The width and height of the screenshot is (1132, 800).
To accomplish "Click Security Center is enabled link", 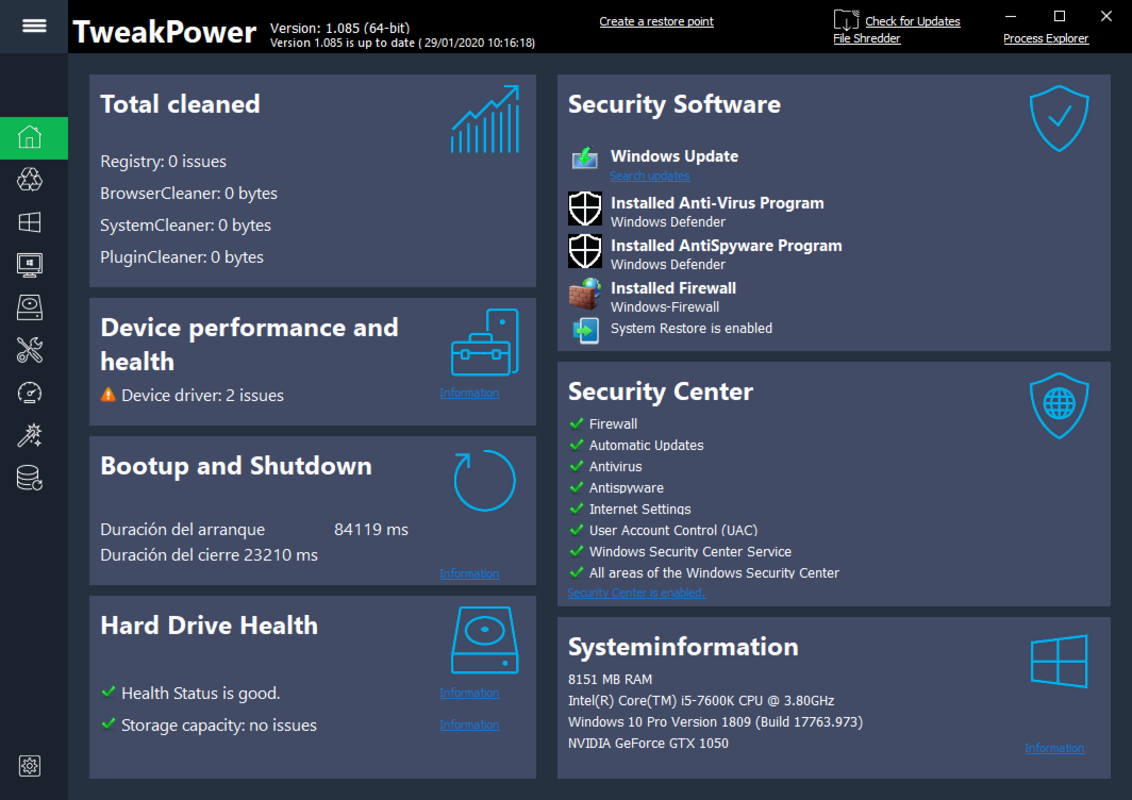I will tap(636, 593).
